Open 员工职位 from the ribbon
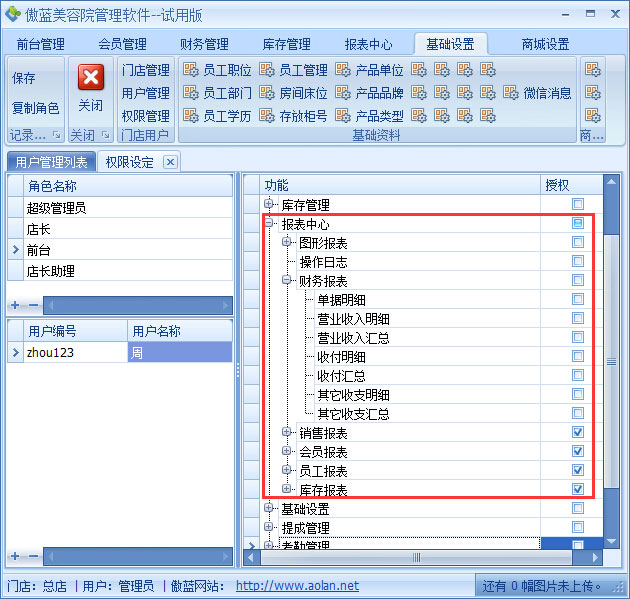This screenshot has width=630, height=599. [x=217, y=70]
